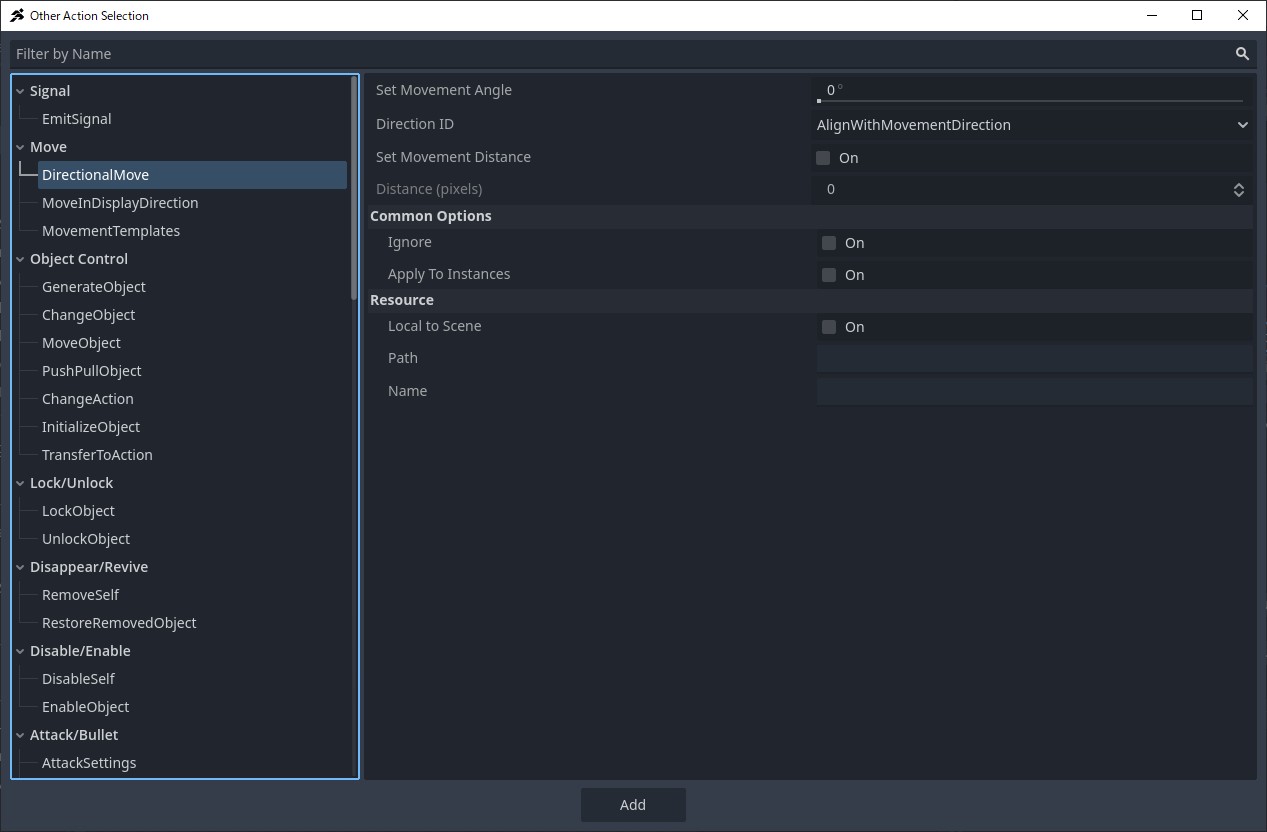The image size is (1267, 832).
Task: Select RestoreRemovedObject action
Action: [x=119, y=623]
